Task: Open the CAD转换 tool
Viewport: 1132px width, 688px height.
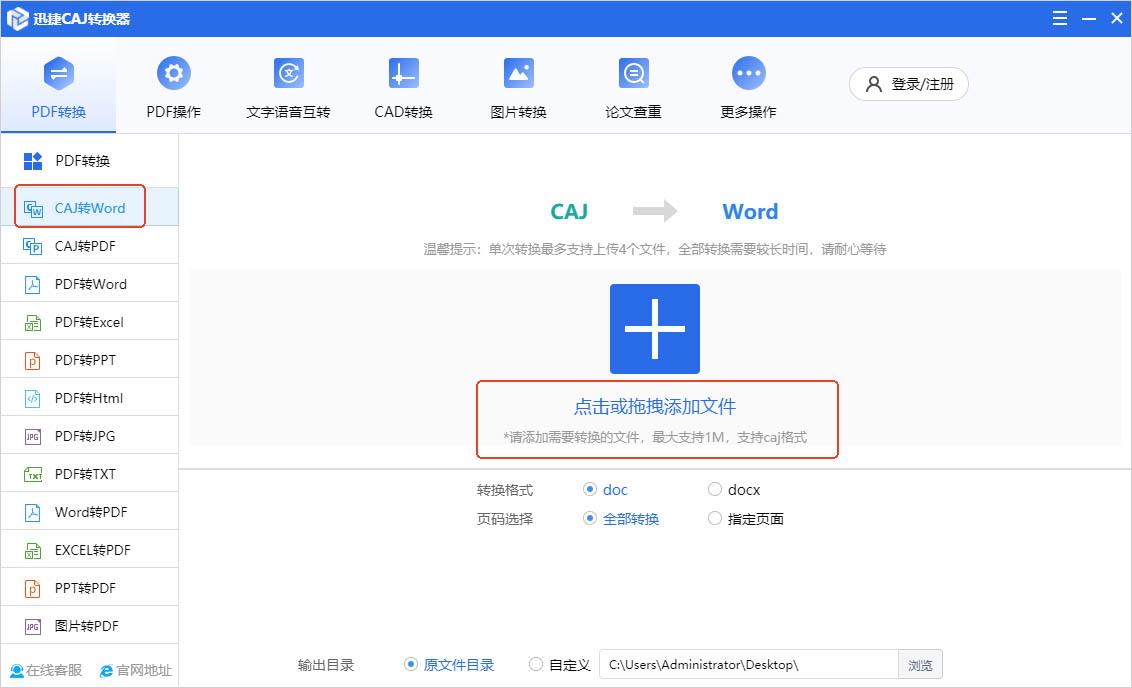Action: pos(402,85)
